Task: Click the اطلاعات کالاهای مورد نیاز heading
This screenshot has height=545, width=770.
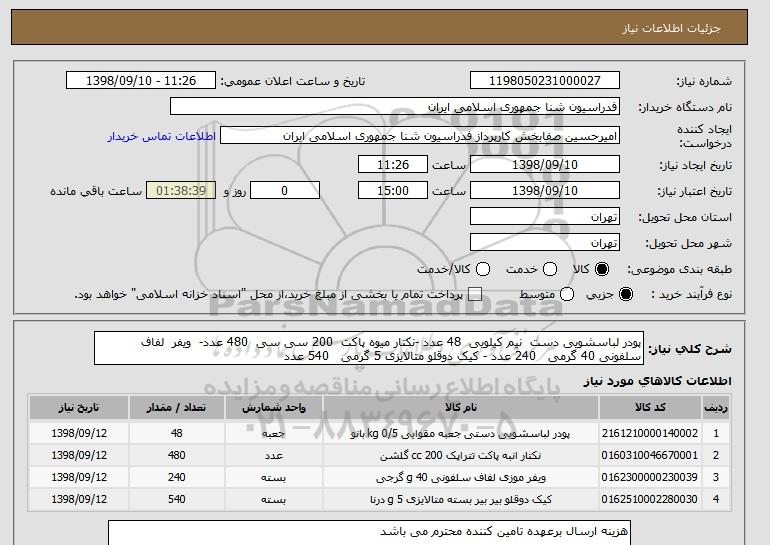Action: (x=658, y=382)
